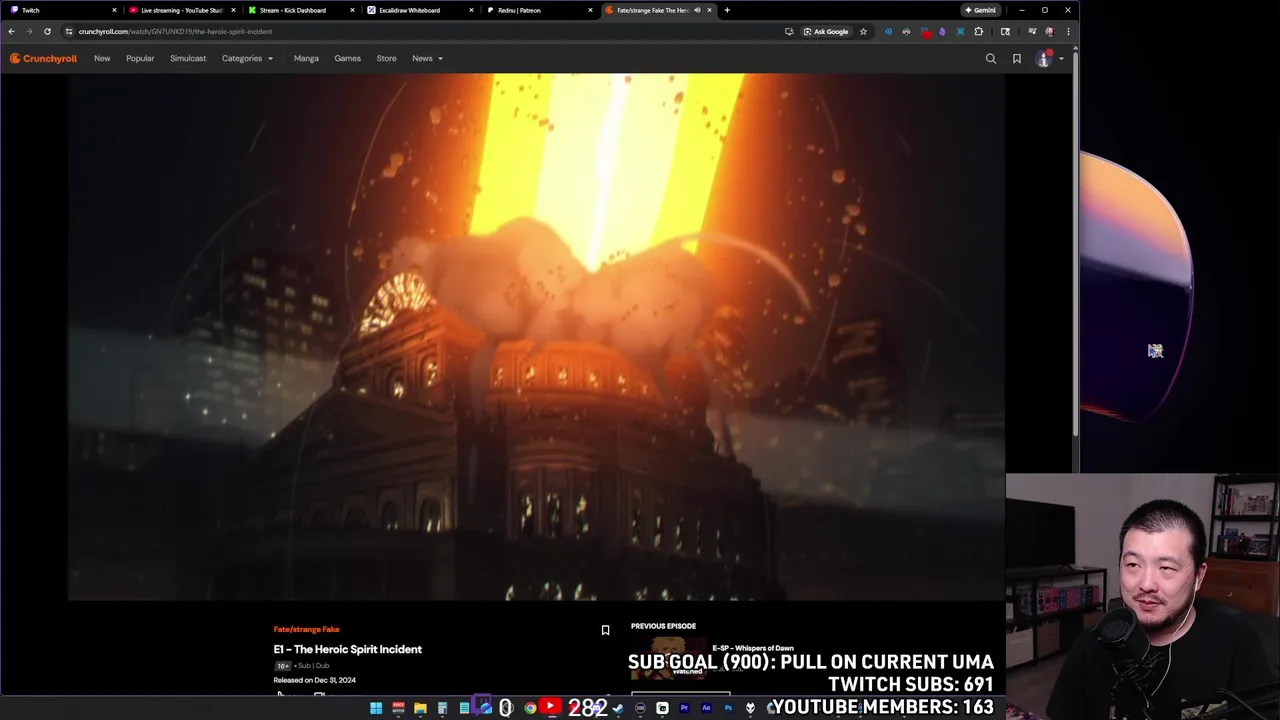This screenshot has width=1280, height=720.
Task: Open a new browser tab
Action: coord(727,10)
